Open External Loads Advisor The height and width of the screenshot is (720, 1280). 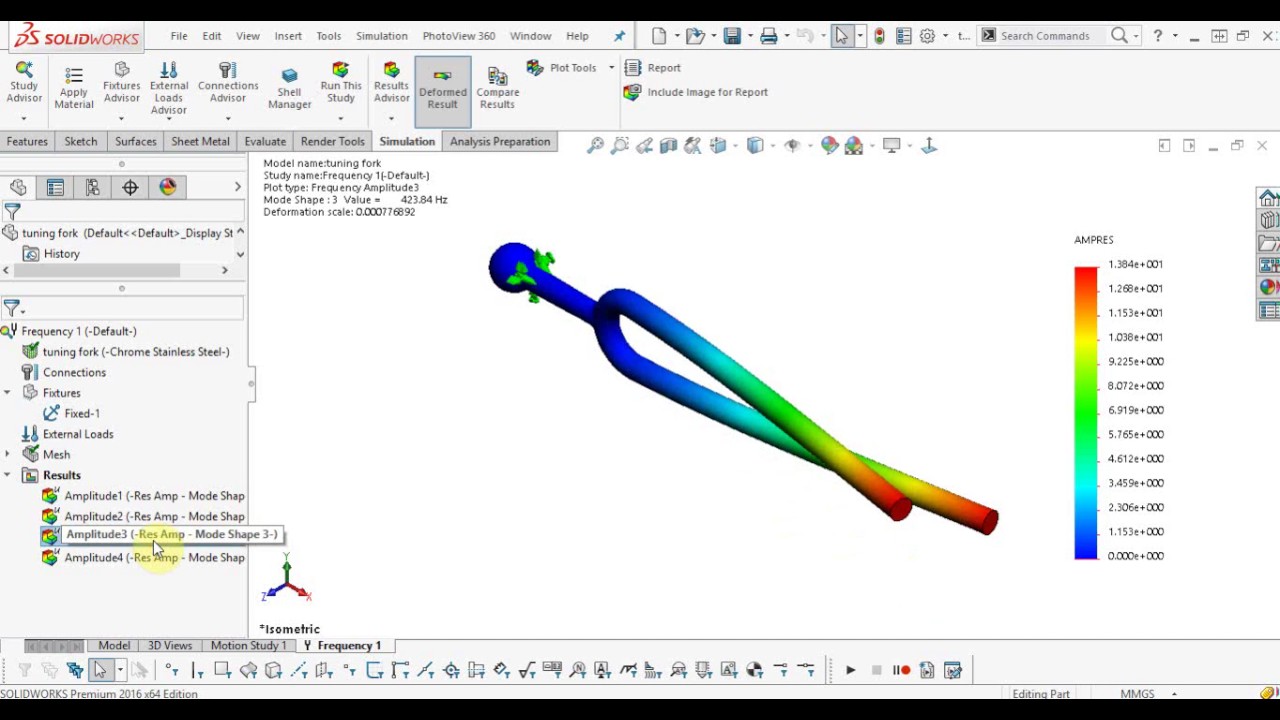[x=168, y=88]
